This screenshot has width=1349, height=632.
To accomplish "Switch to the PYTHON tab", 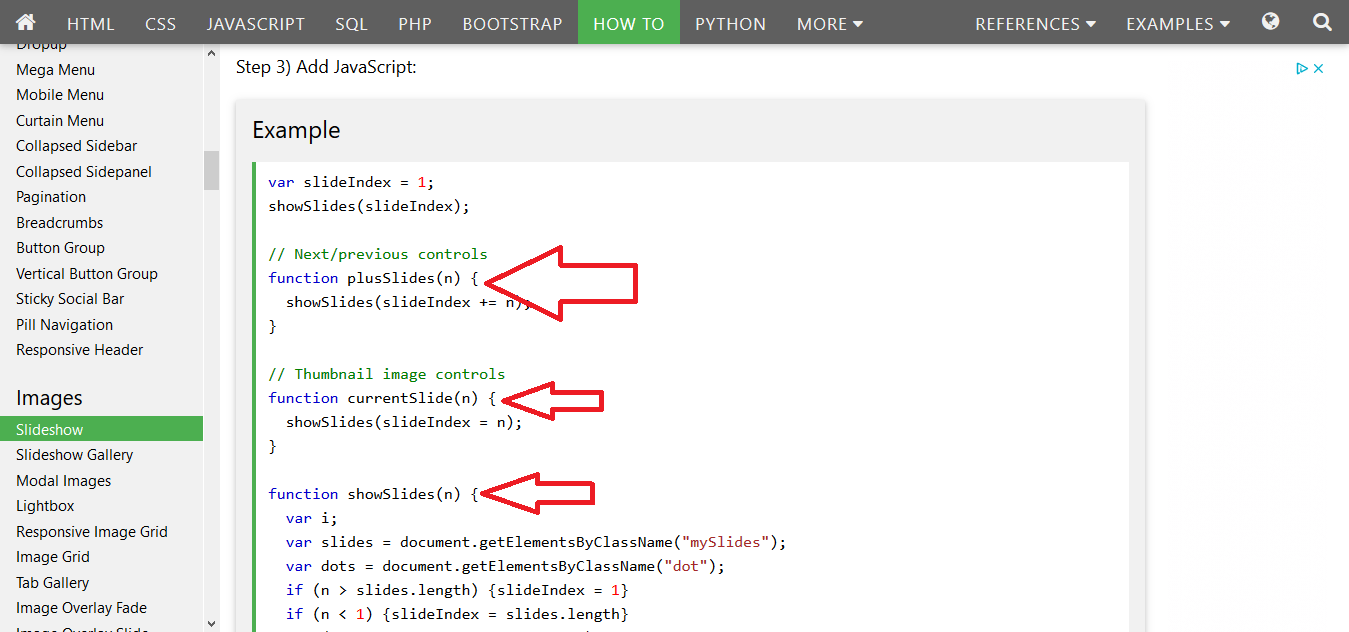I will point(730,22).
